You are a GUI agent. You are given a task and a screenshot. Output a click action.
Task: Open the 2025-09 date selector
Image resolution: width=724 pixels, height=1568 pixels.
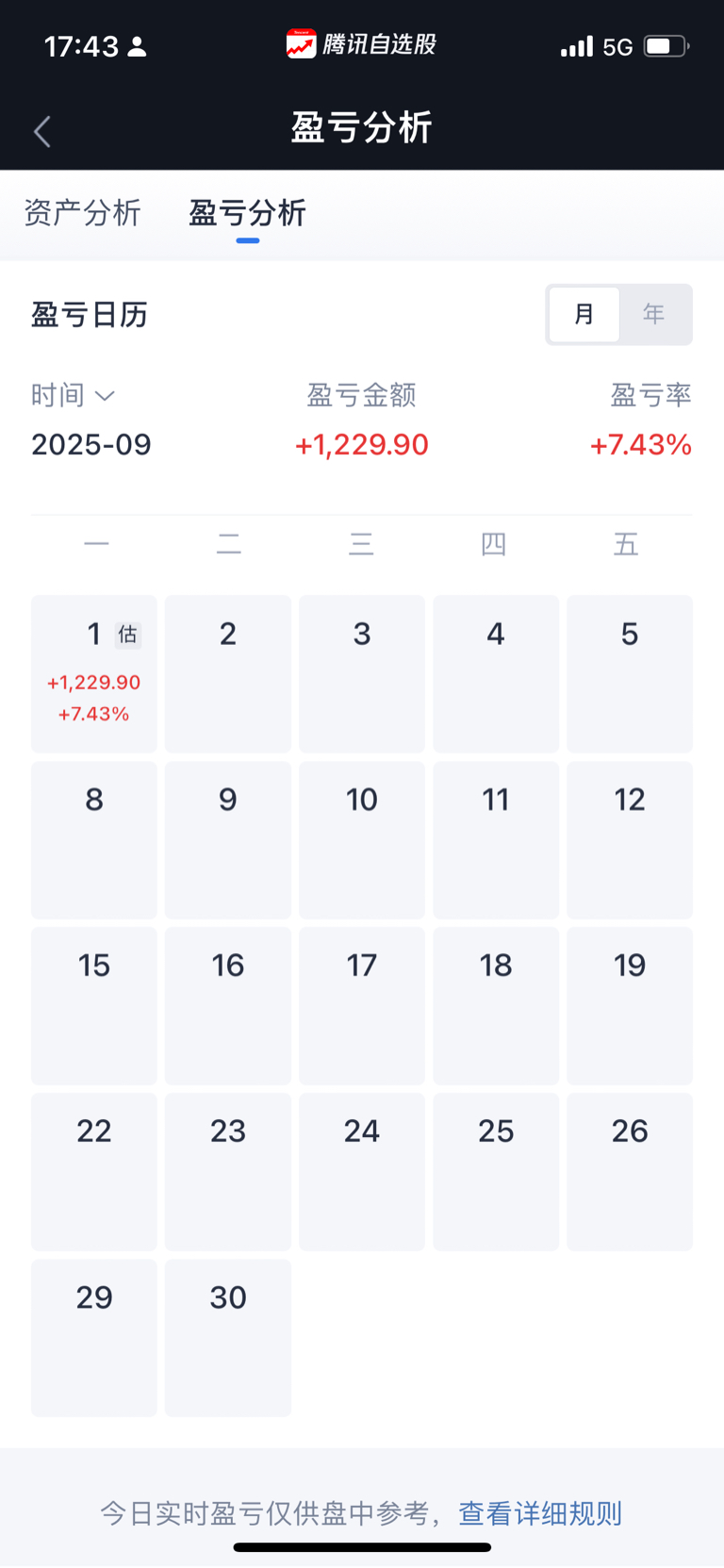coord(91,444)
